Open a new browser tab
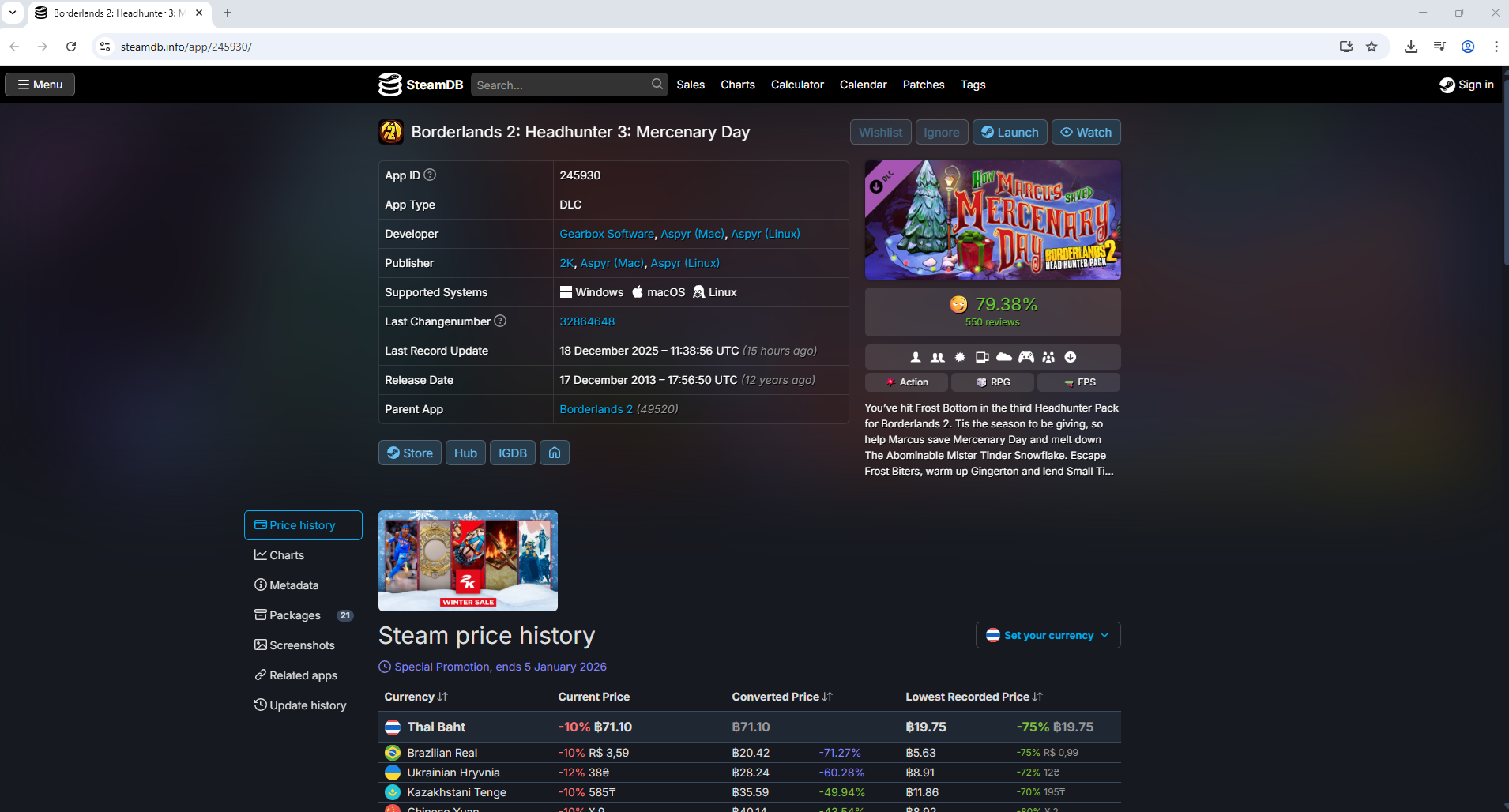The image size is (1509, 812). 228,13
